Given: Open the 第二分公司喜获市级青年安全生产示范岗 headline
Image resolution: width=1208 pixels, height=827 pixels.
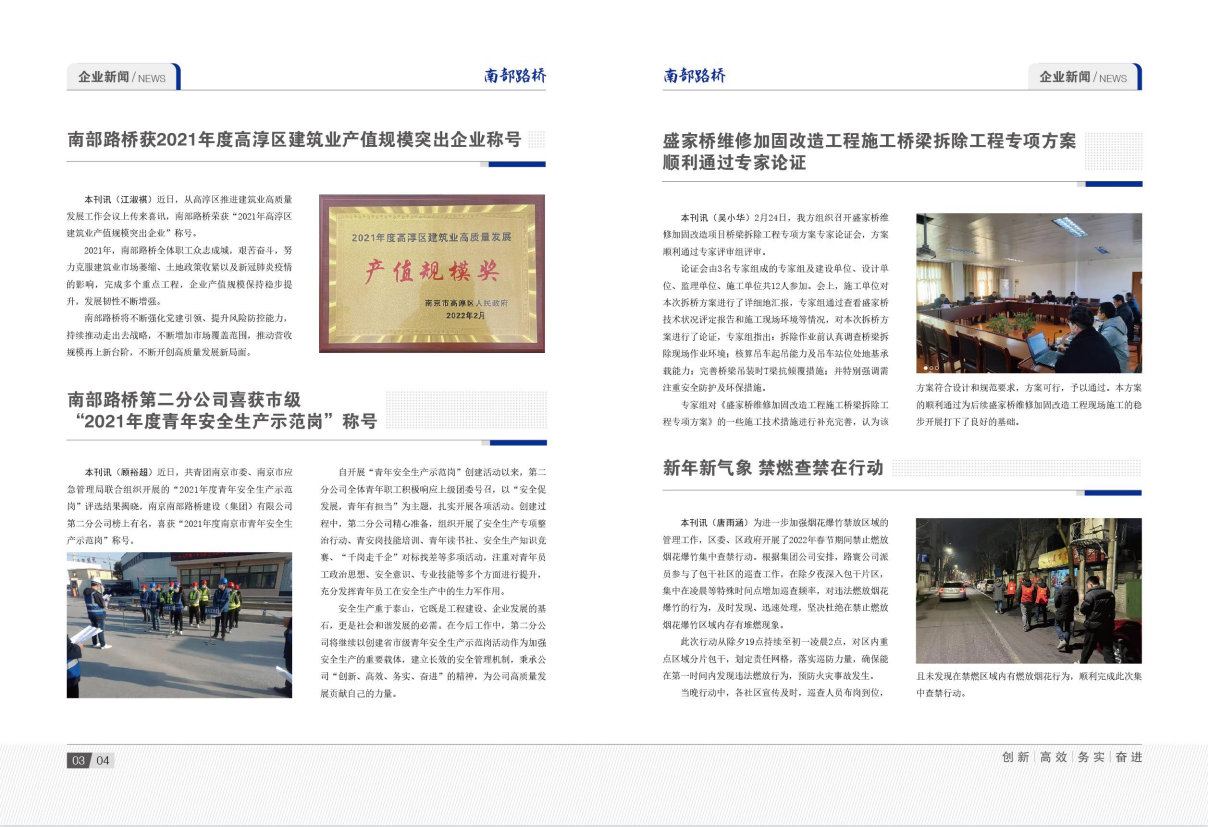Looking at the screenshot, I should [x=222, y=411].
